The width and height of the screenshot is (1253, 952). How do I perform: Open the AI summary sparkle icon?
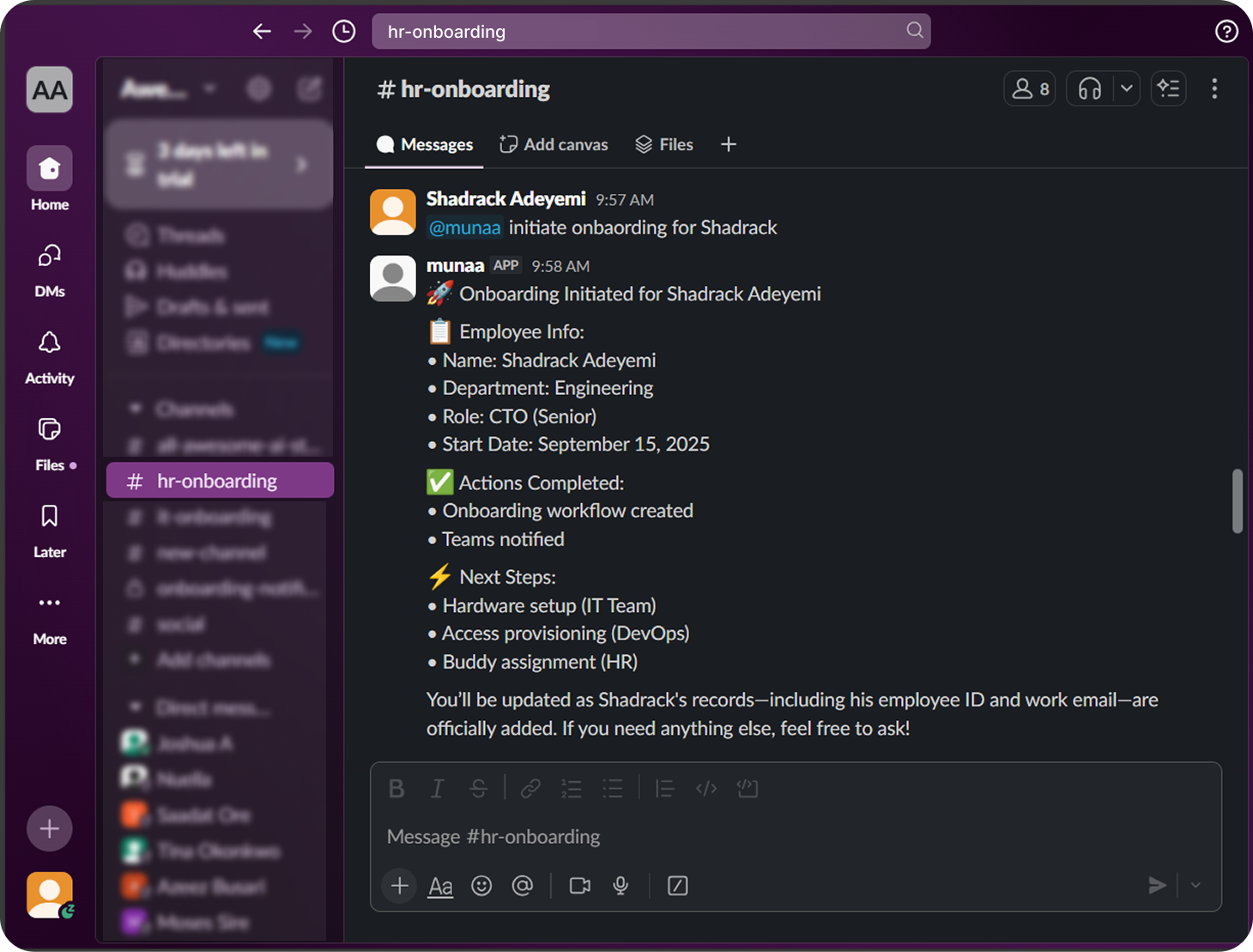click(1168, 88)
